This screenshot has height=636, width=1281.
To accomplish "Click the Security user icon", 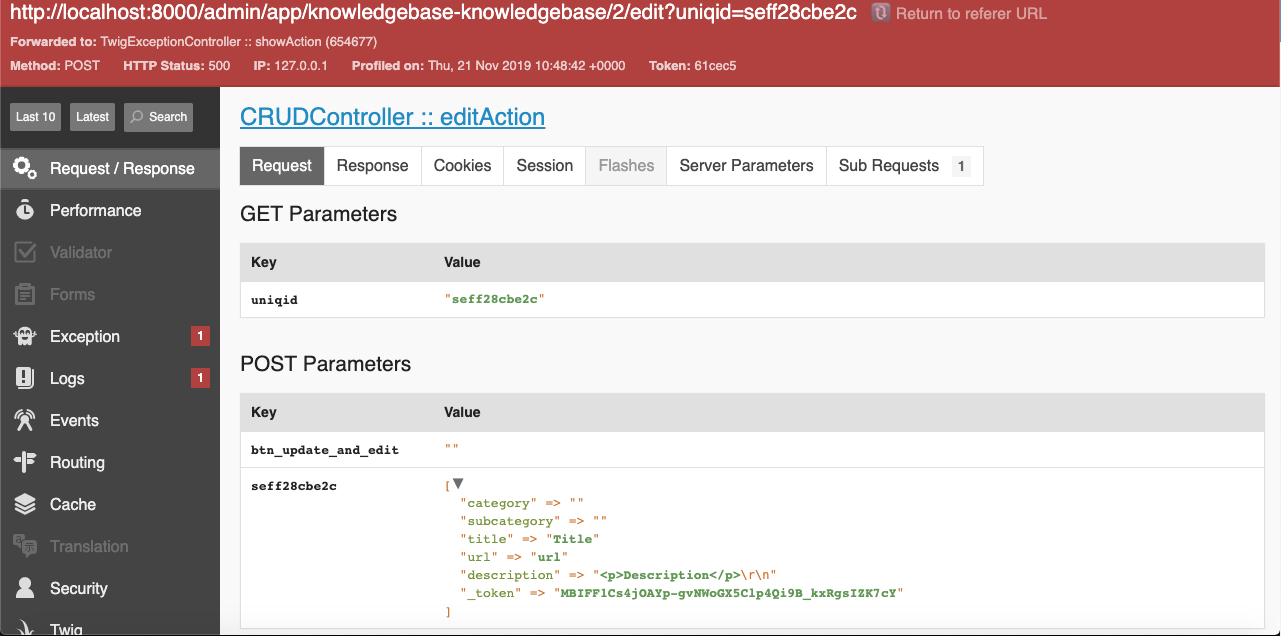I will tap(25, 588).
